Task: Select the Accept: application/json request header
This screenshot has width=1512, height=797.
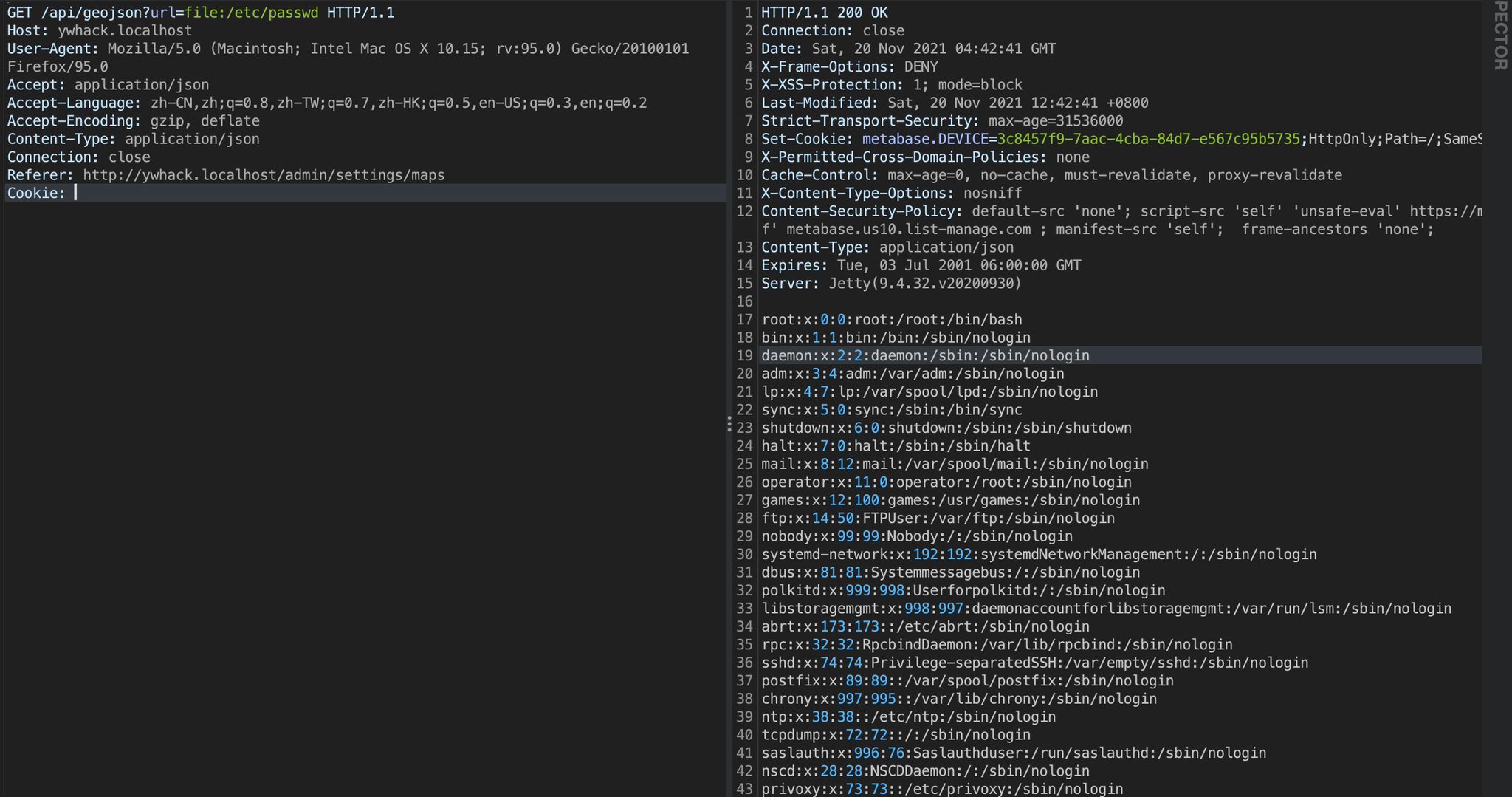Action: tap(108, 85)
